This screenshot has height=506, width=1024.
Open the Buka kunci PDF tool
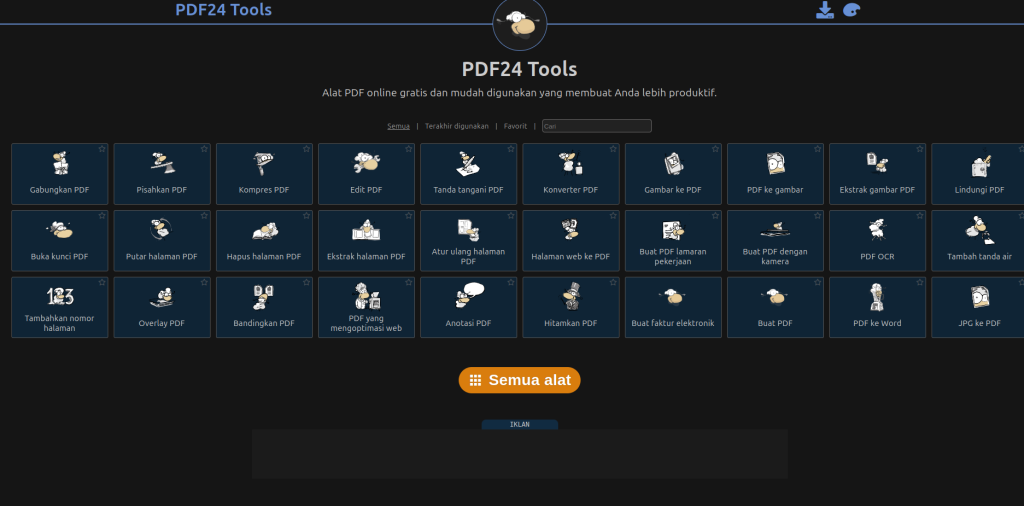coord(59,240)
